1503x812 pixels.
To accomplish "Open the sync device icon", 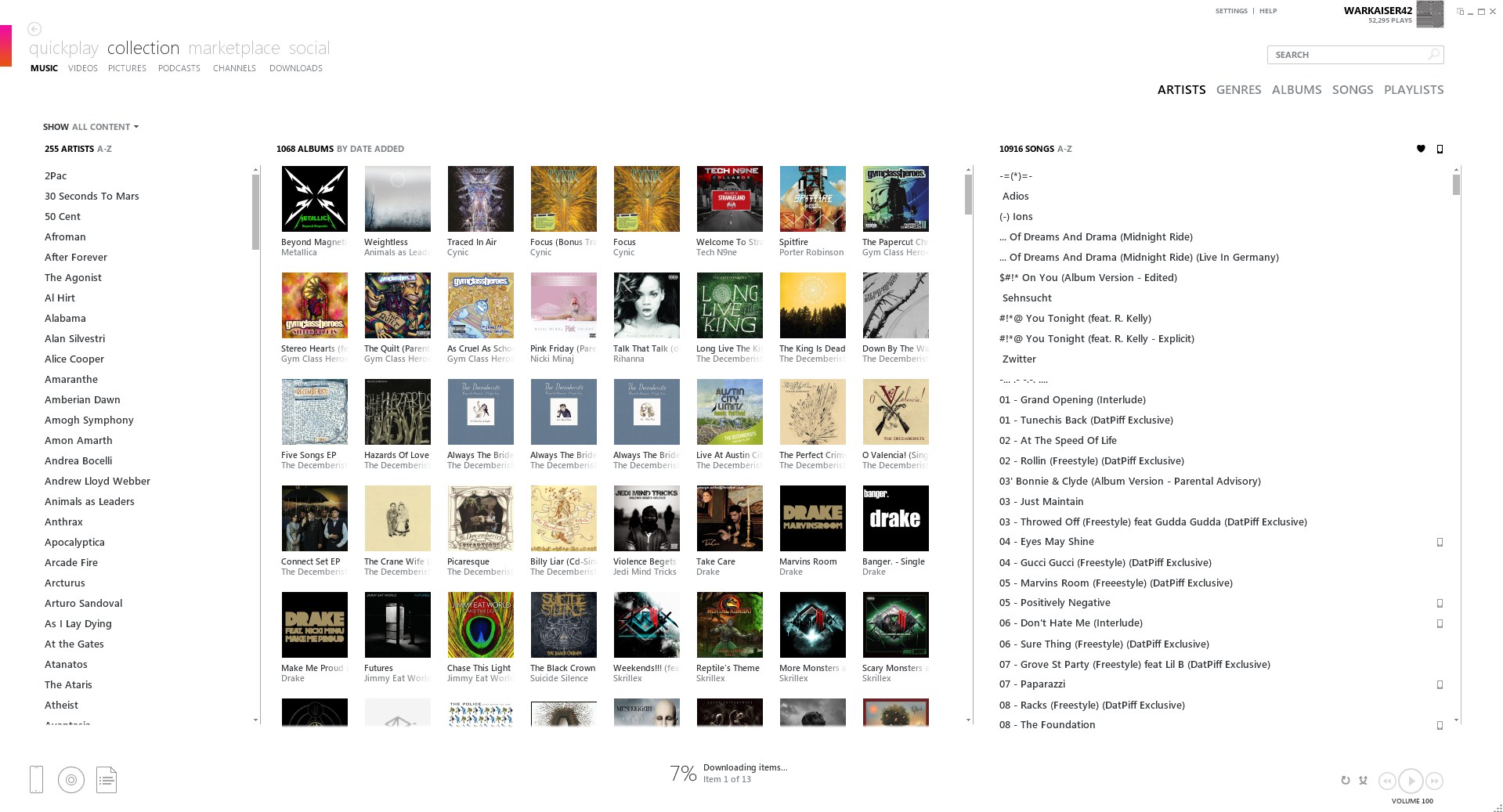I will coord(34,779).
